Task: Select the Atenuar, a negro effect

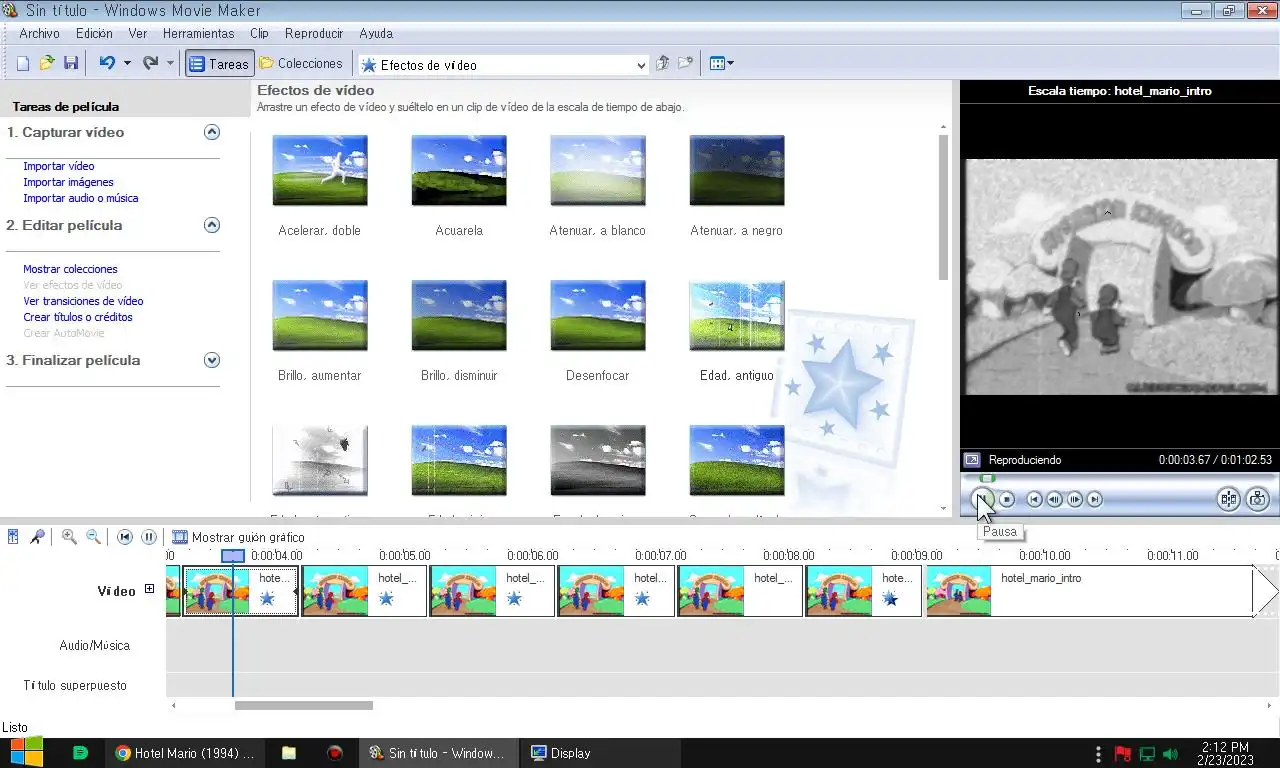Action: tap(737, 171)
